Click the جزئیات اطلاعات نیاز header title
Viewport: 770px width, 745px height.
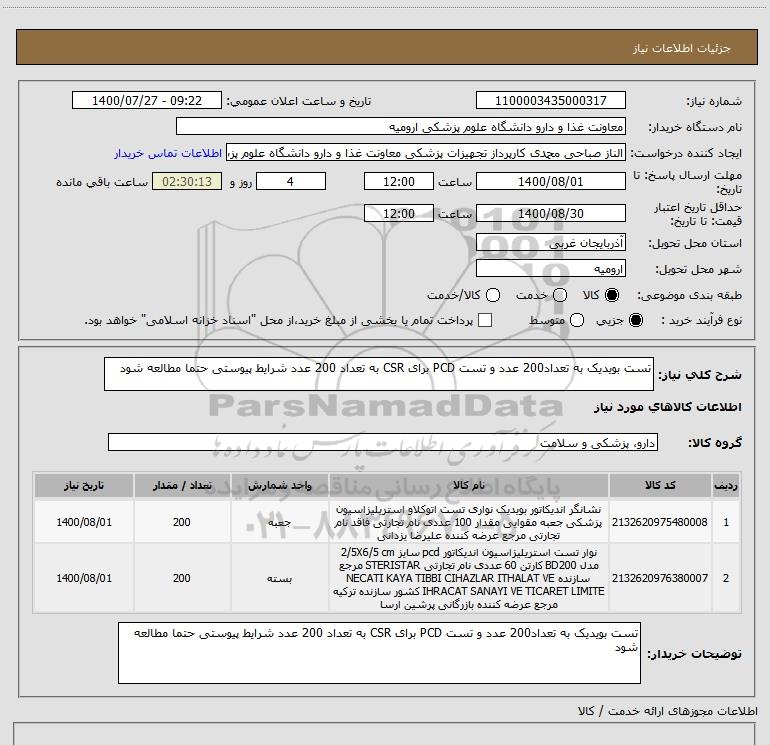(681, 48)
